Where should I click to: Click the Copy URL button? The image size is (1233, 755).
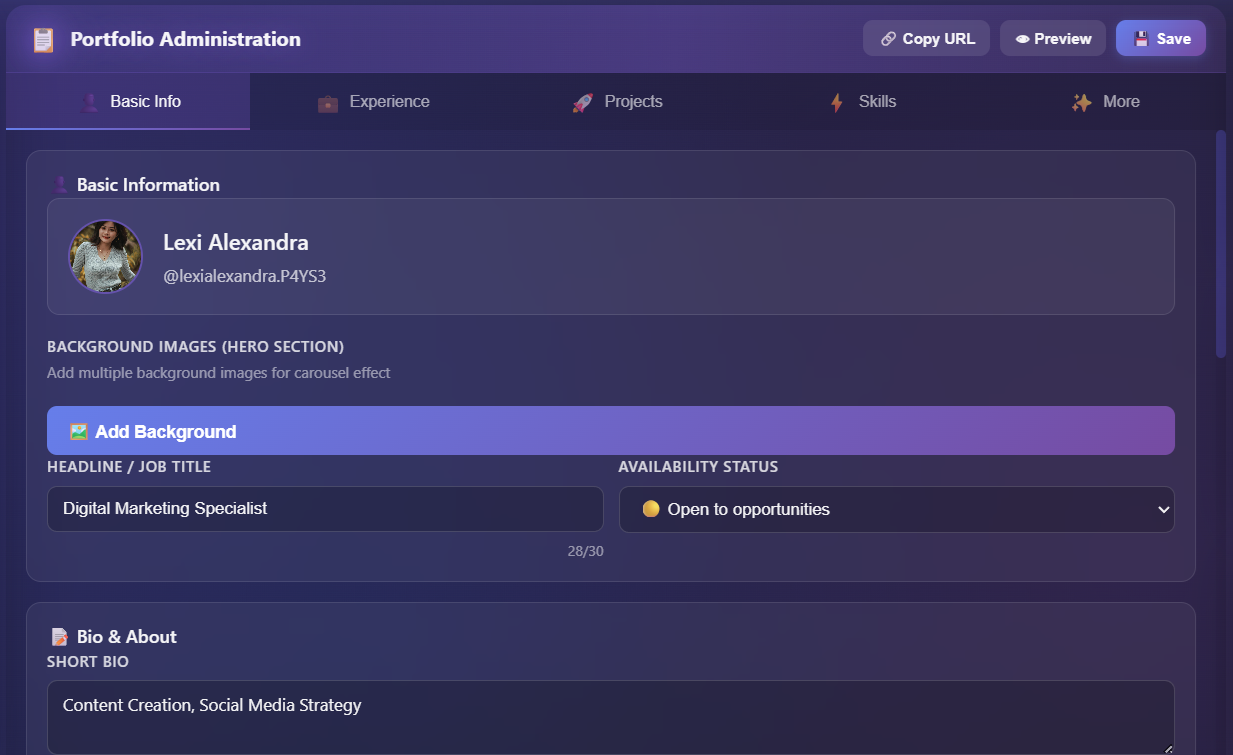[926, 38]
